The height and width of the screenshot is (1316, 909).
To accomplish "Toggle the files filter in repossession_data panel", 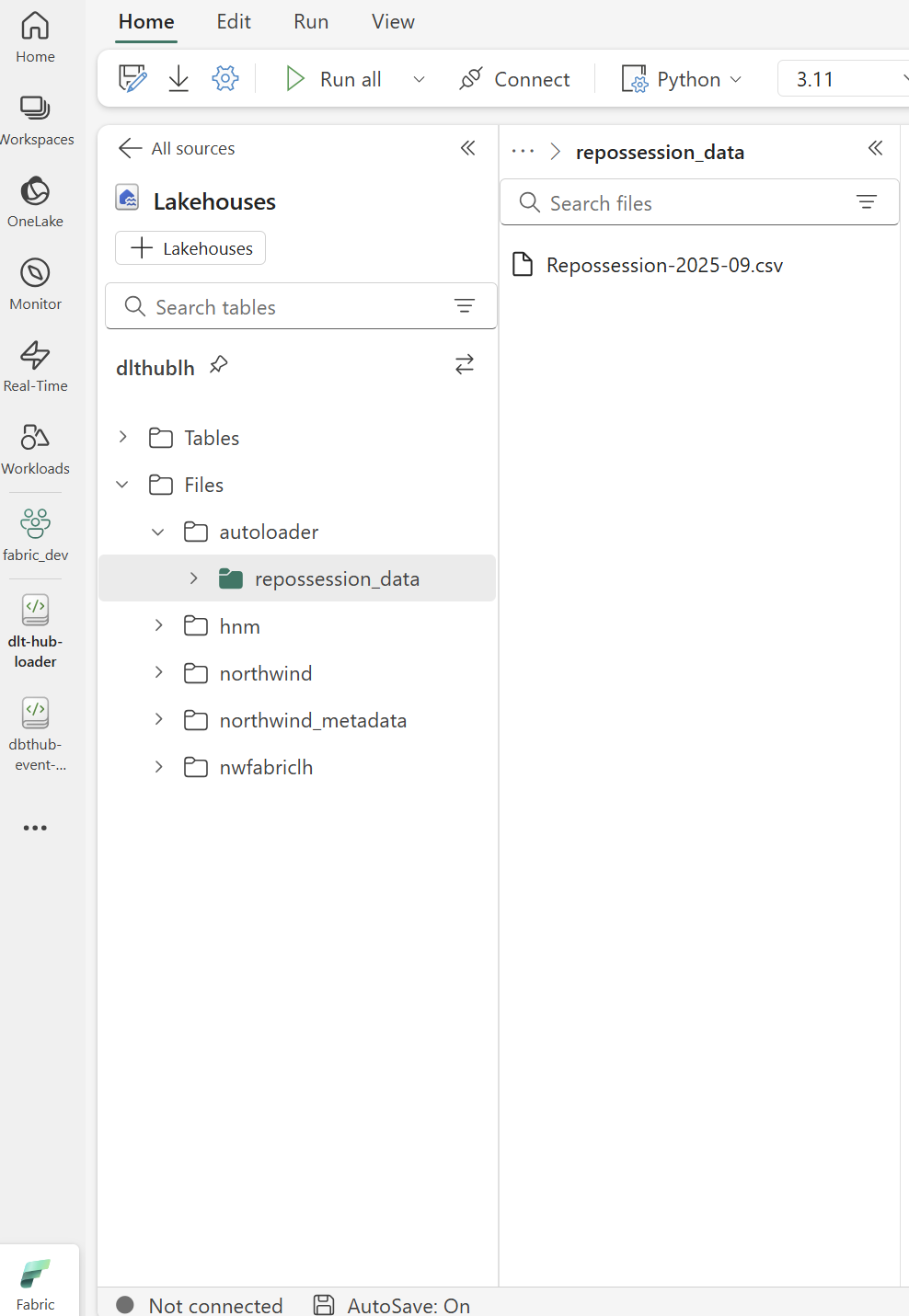I will (866, 202).
